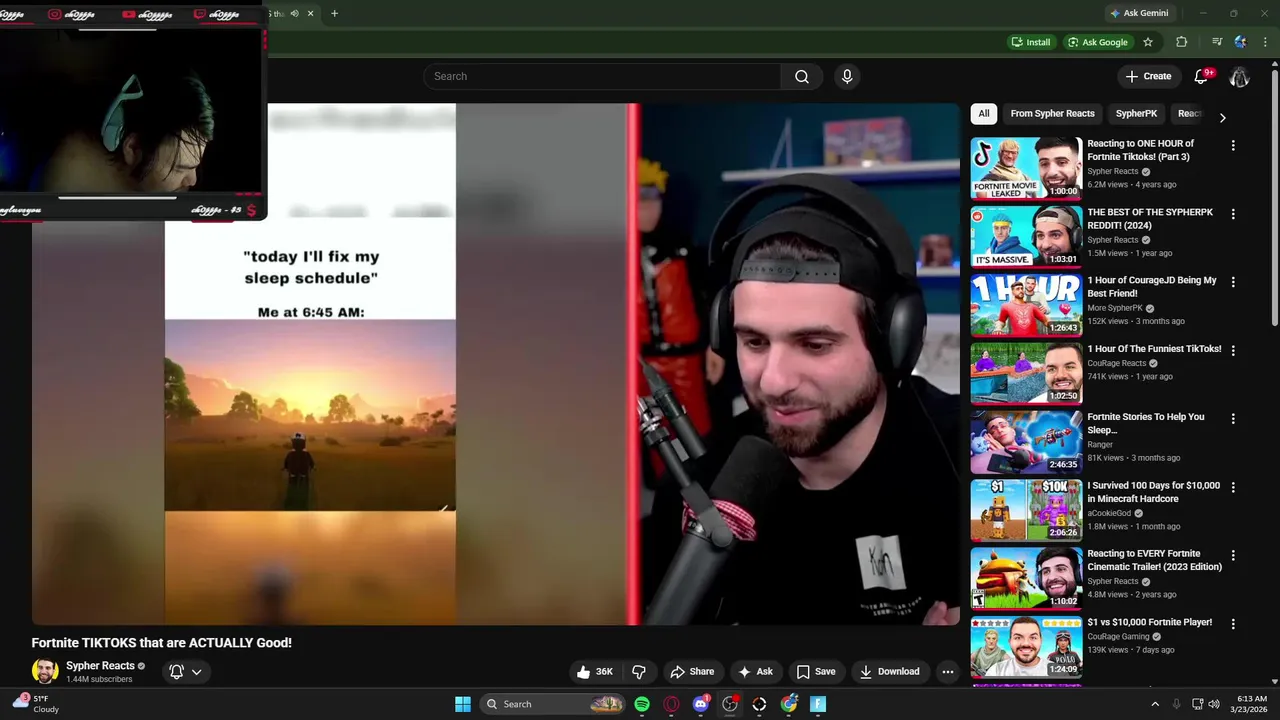The height and width of the screenshot is (720, 1280).
Task: Click the YouTube search input field
Action: click(x=602, y=77)
